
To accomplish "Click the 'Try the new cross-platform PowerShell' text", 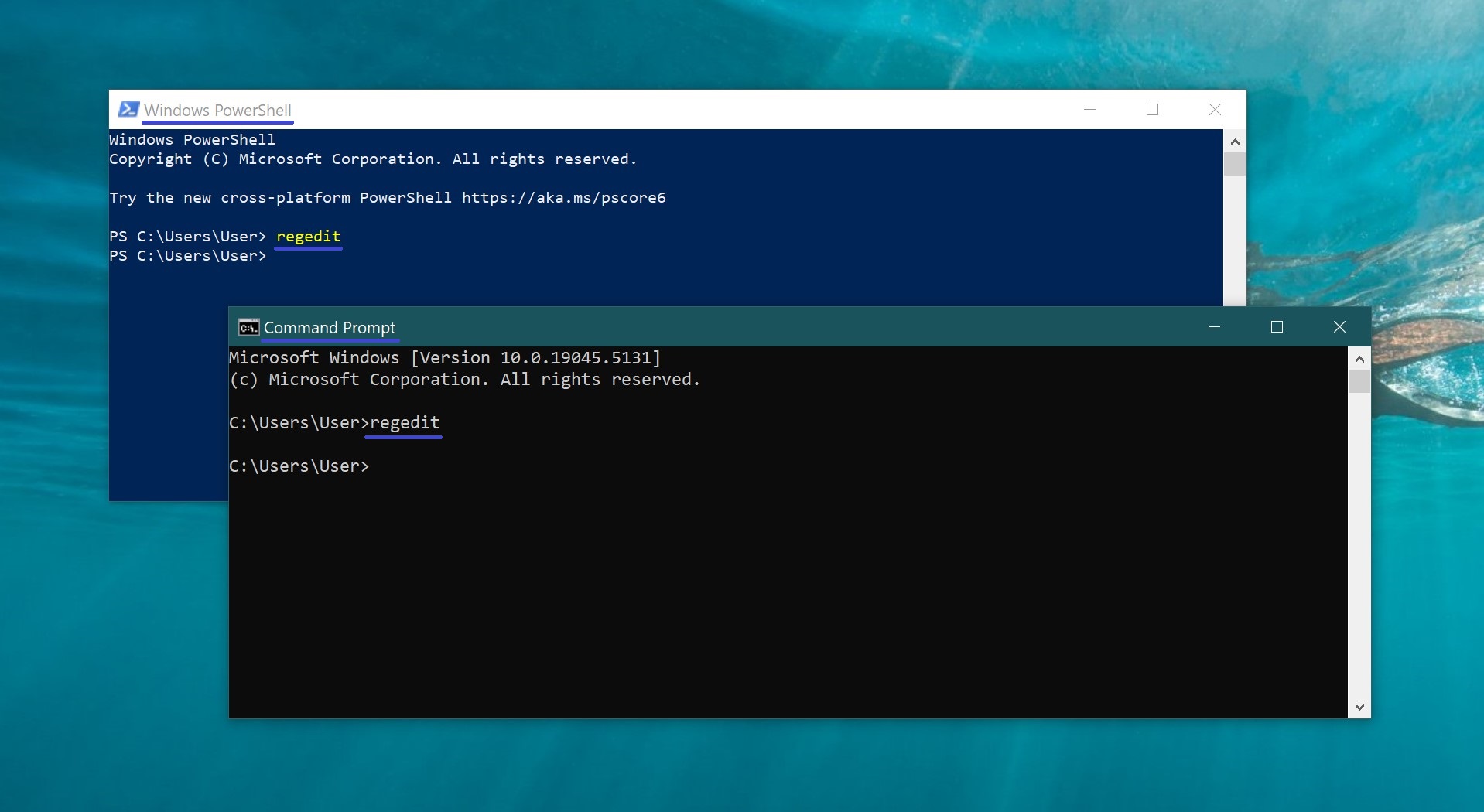I will [x=280, y=197].
